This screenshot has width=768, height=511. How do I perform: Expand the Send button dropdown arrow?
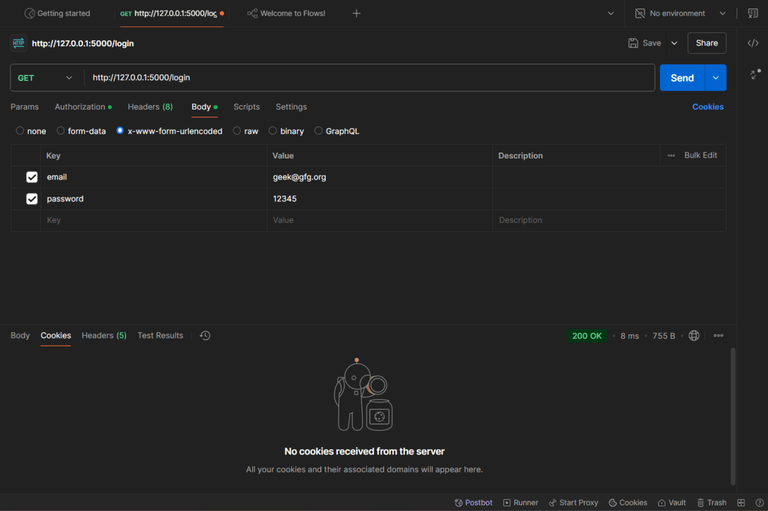point(716,78)
